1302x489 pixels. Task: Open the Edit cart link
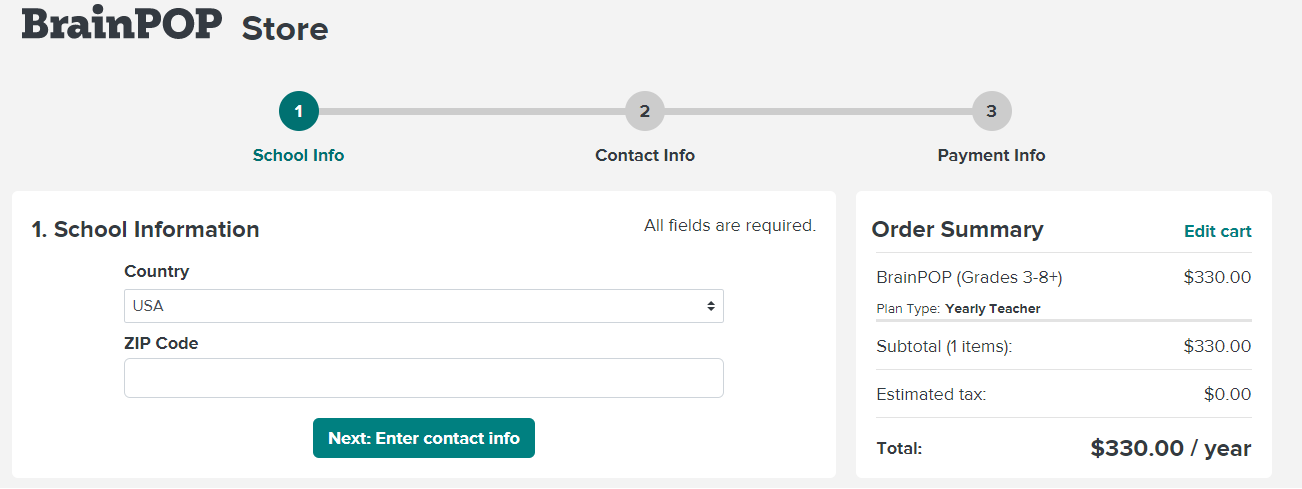(1218, 231)
